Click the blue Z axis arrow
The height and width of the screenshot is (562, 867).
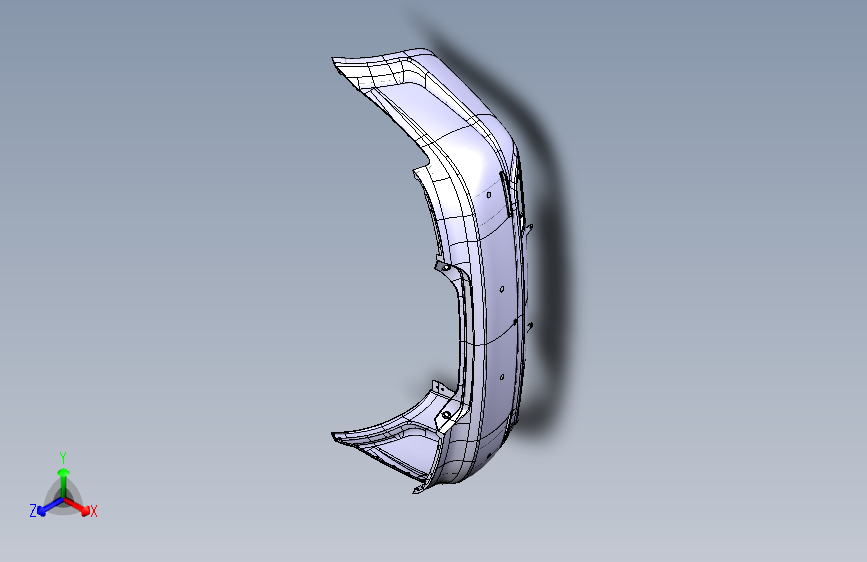tap(50, 506)
